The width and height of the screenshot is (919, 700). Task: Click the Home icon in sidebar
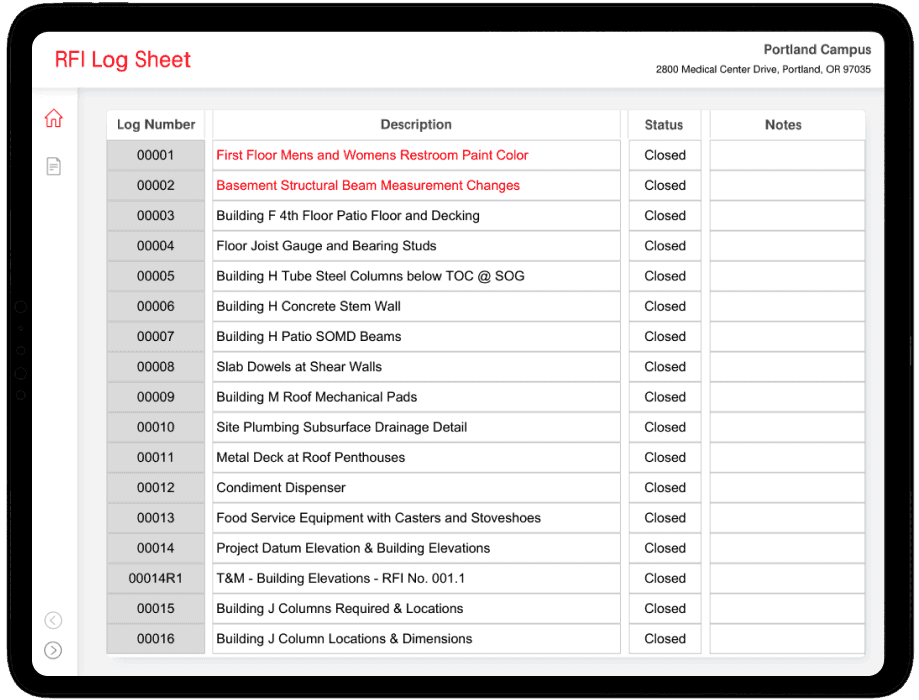[x=54, y=119]
